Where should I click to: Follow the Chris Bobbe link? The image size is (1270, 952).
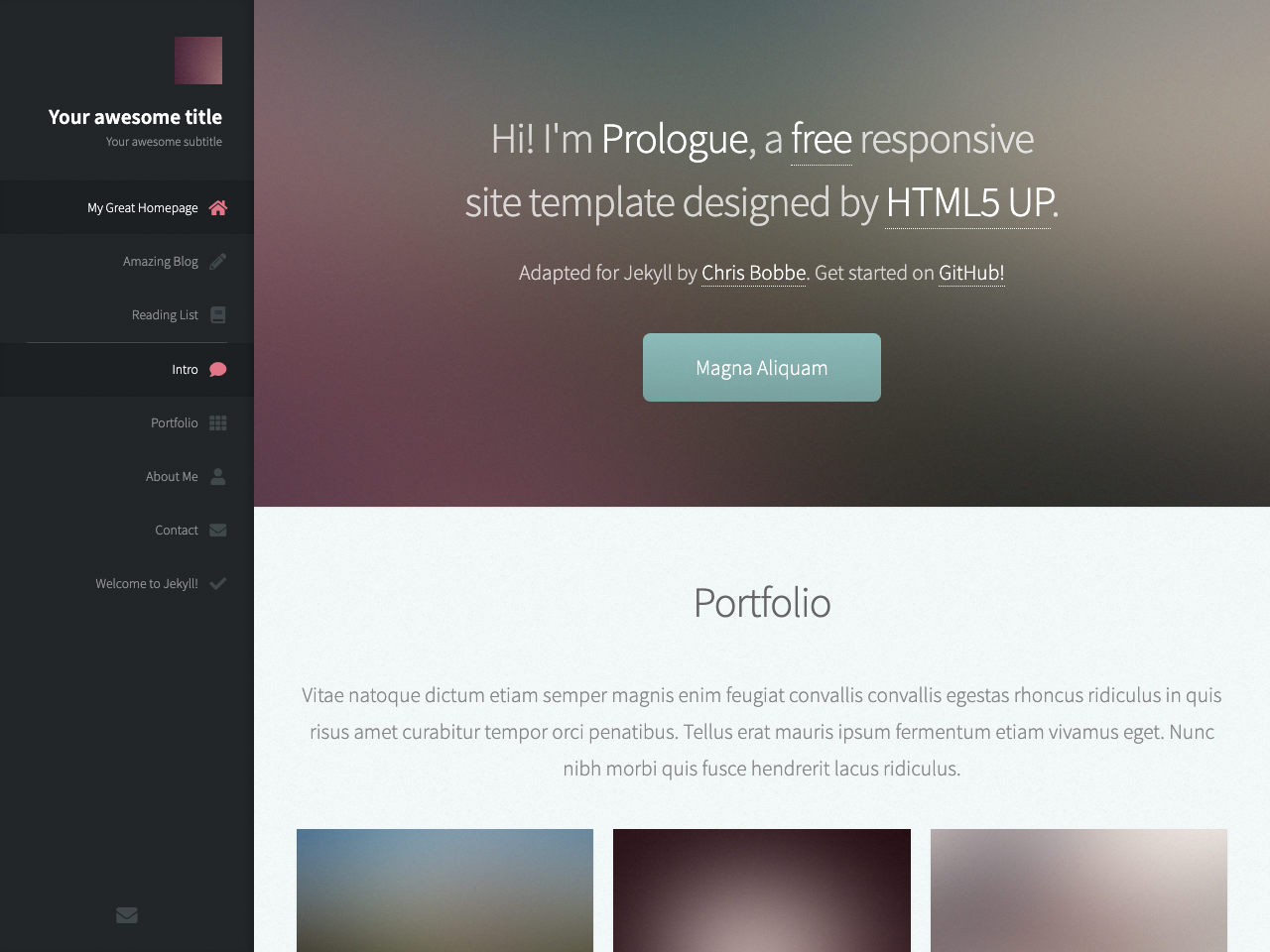click(754, 273)
